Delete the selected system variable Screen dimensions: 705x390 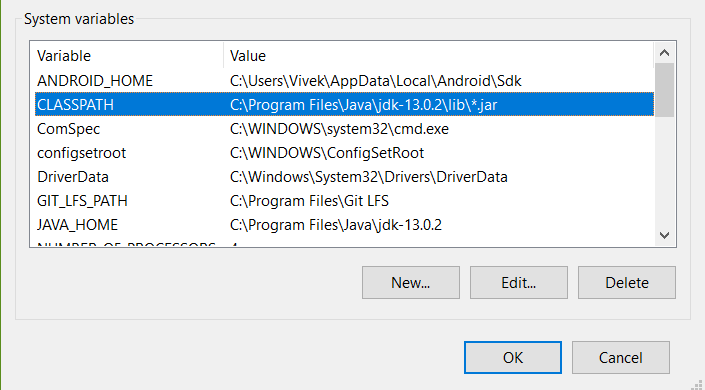tap(627, 282)
